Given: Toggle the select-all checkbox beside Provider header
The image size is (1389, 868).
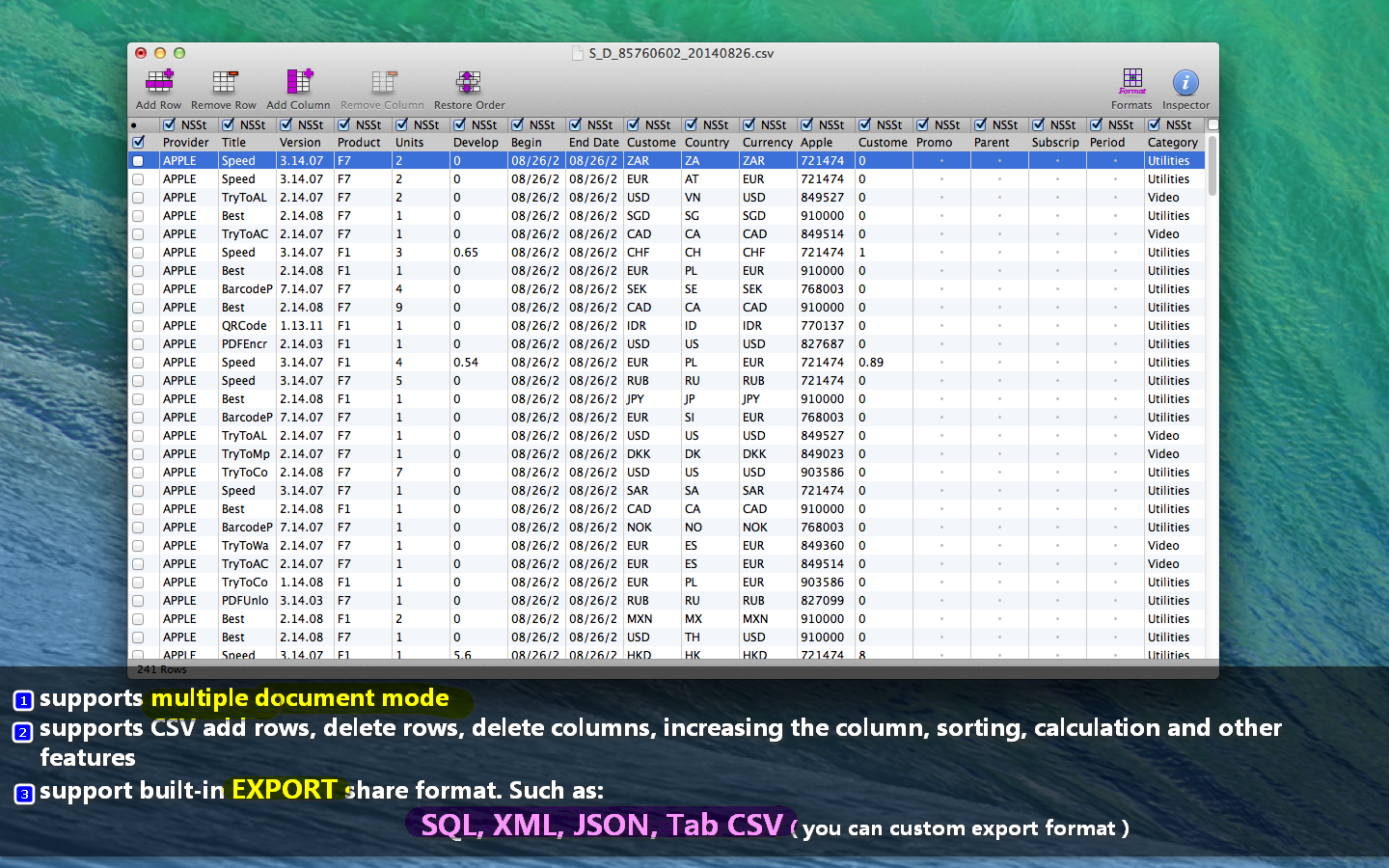Looking at the screenshot, I should click(x=138, y=143).
